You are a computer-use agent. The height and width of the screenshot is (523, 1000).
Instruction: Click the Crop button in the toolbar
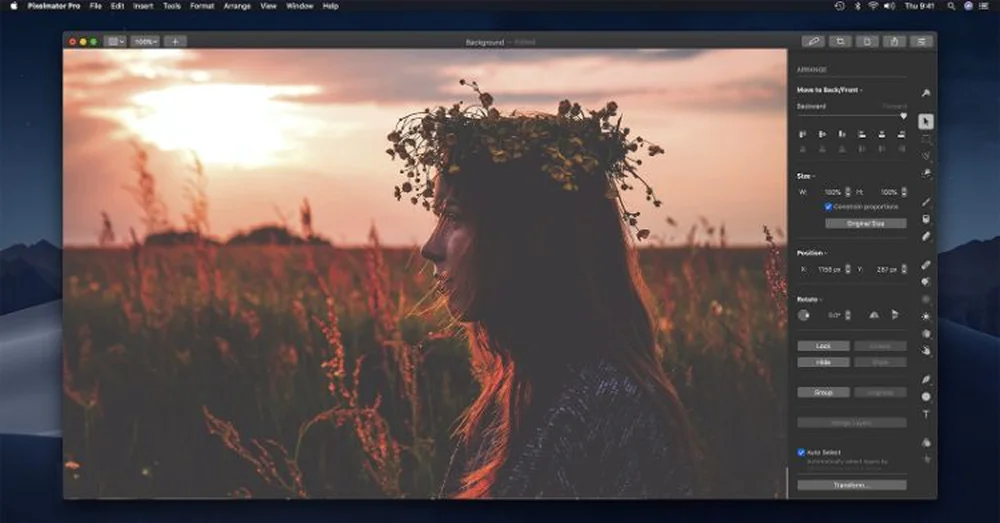(x=840, y=41)
